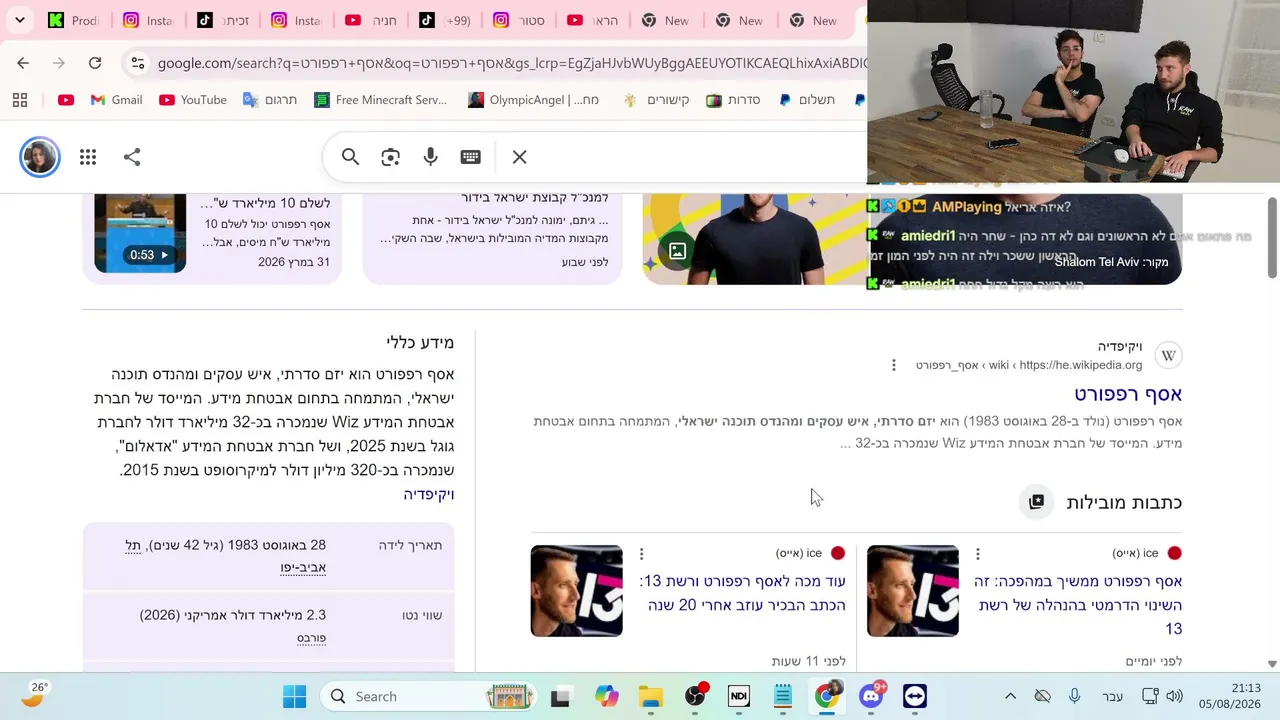Screen dimensions: 1280x720
Task: Click the magnifier search icon in search box
Action: [350, 157]
